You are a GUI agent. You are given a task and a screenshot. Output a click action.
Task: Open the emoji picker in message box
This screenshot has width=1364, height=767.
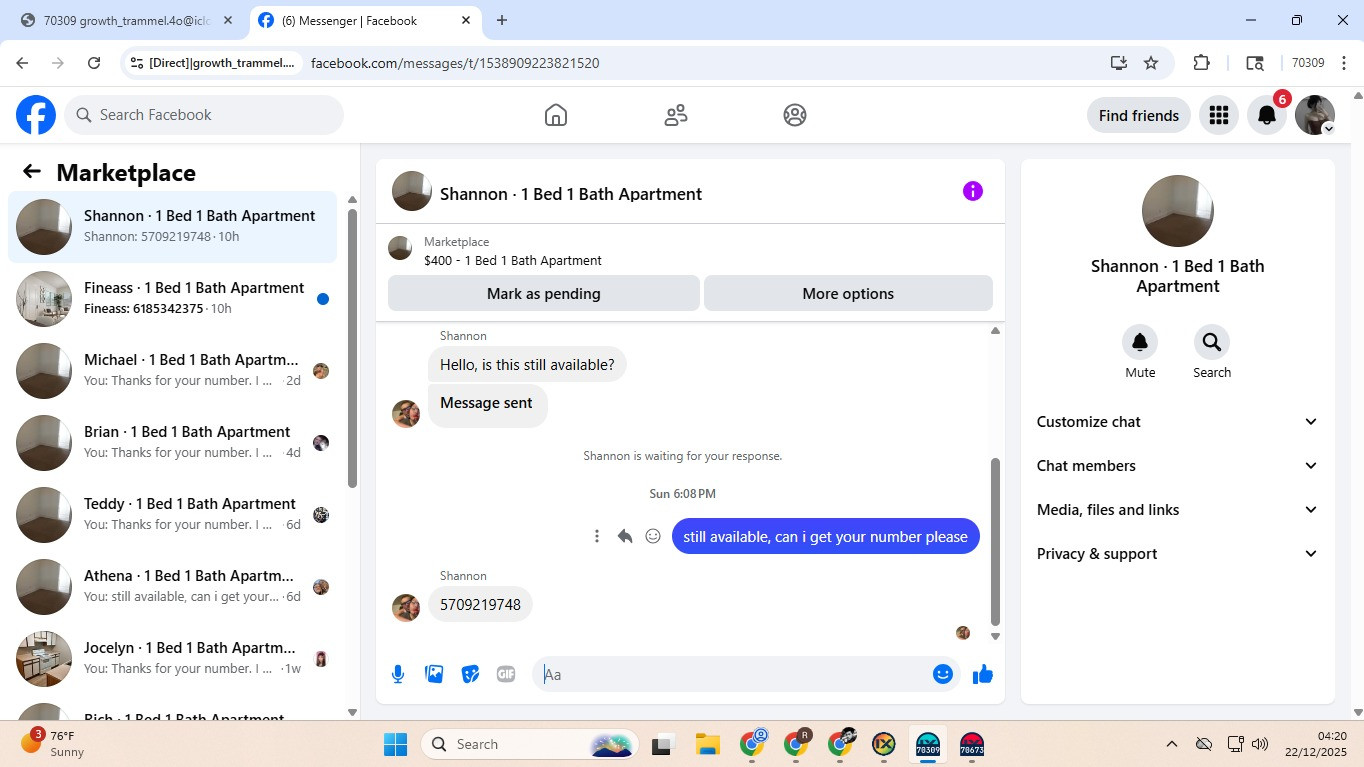coord(942,674)
